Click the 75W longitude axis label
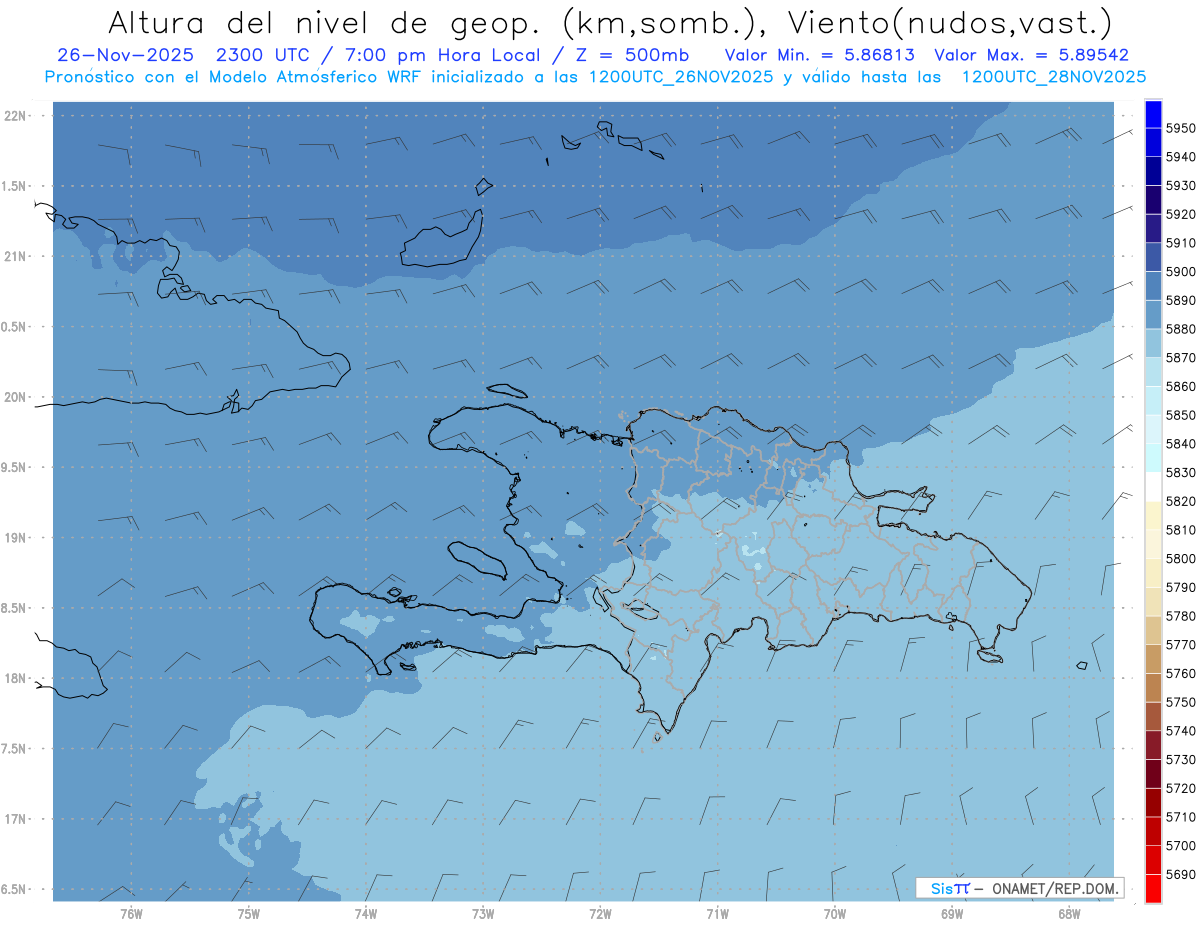The image size is (1200, 927). (x=248, y=913)
